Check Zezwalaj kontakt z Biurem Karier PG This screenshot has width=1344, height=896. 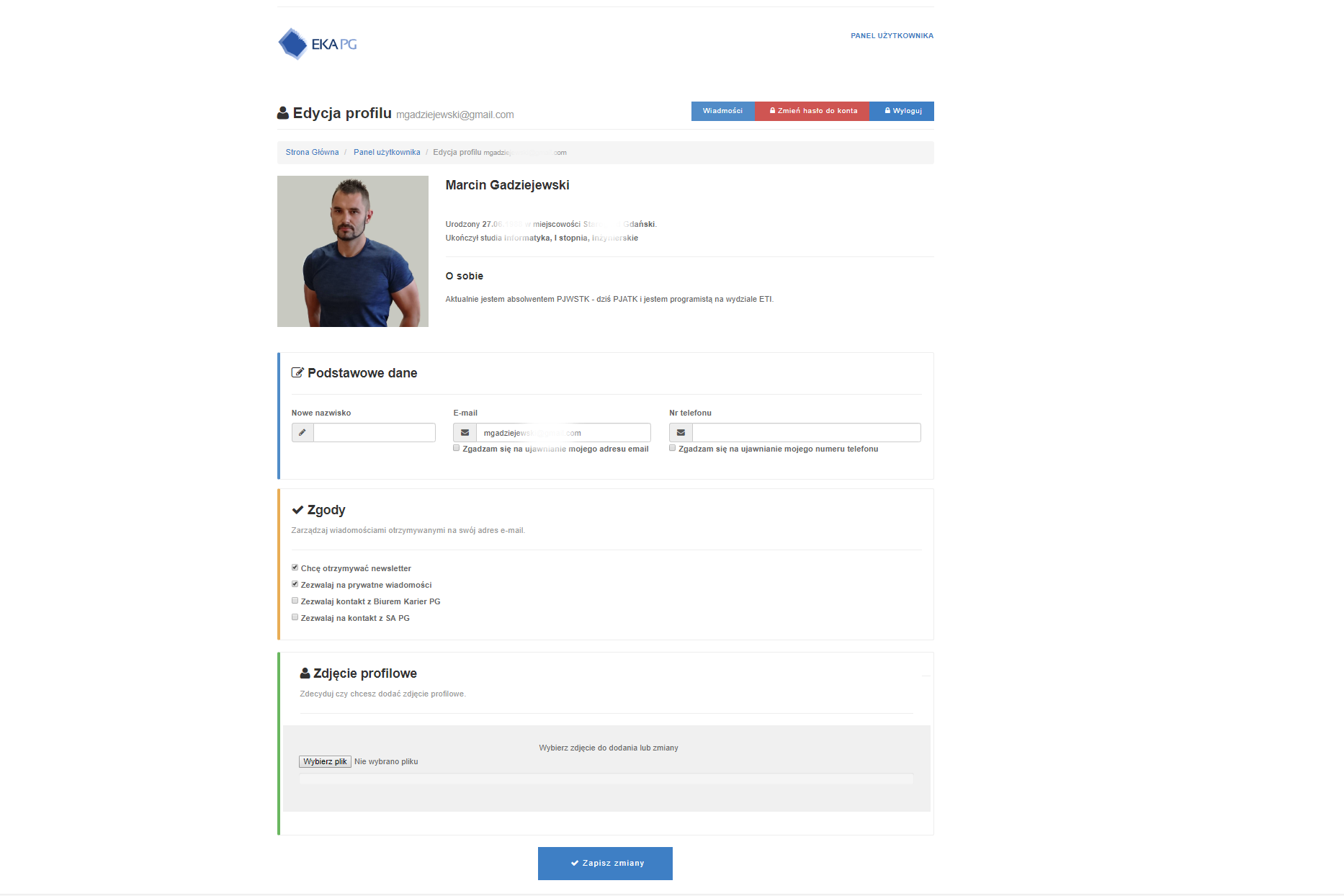point(295,601)
